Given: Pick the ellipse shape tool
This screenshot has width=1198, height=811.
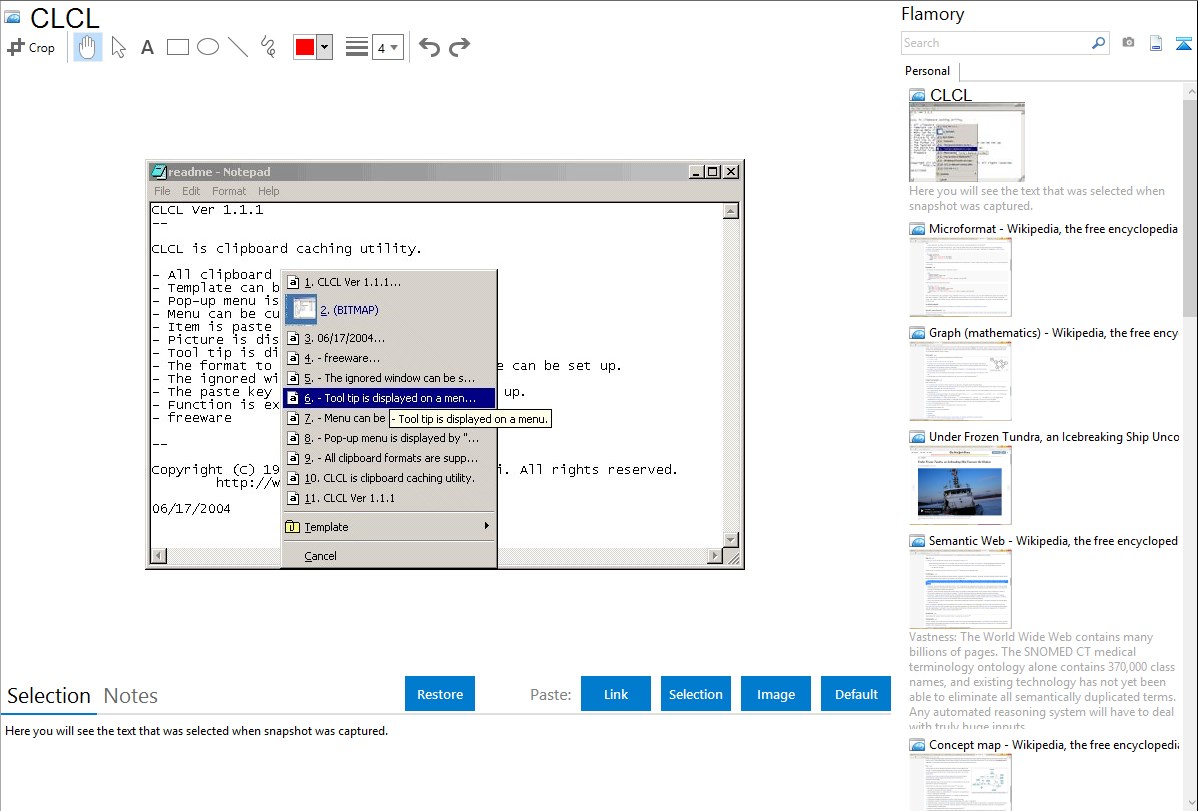Looking at the screenshot, I should coord(208,47).
